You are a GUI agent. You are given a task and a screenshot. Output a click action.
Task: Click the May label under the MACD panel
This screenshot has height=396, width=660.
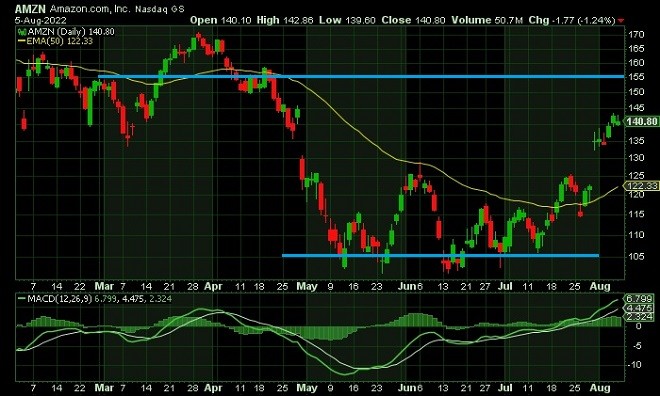click(307, 388)
